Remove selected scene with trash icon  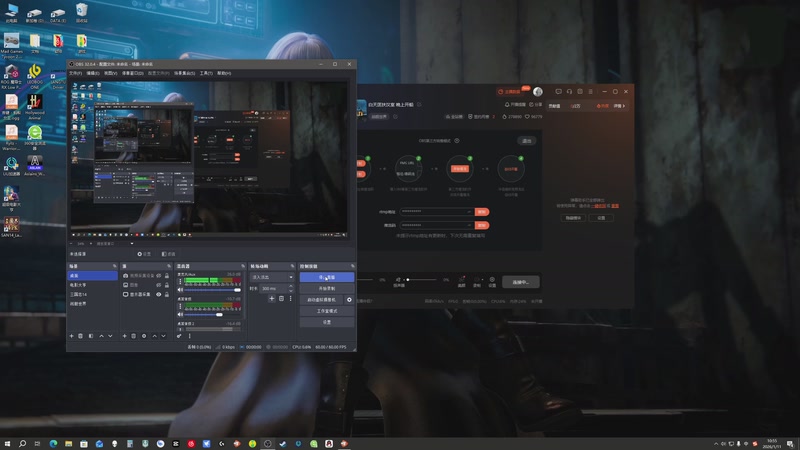coord(81,336)
